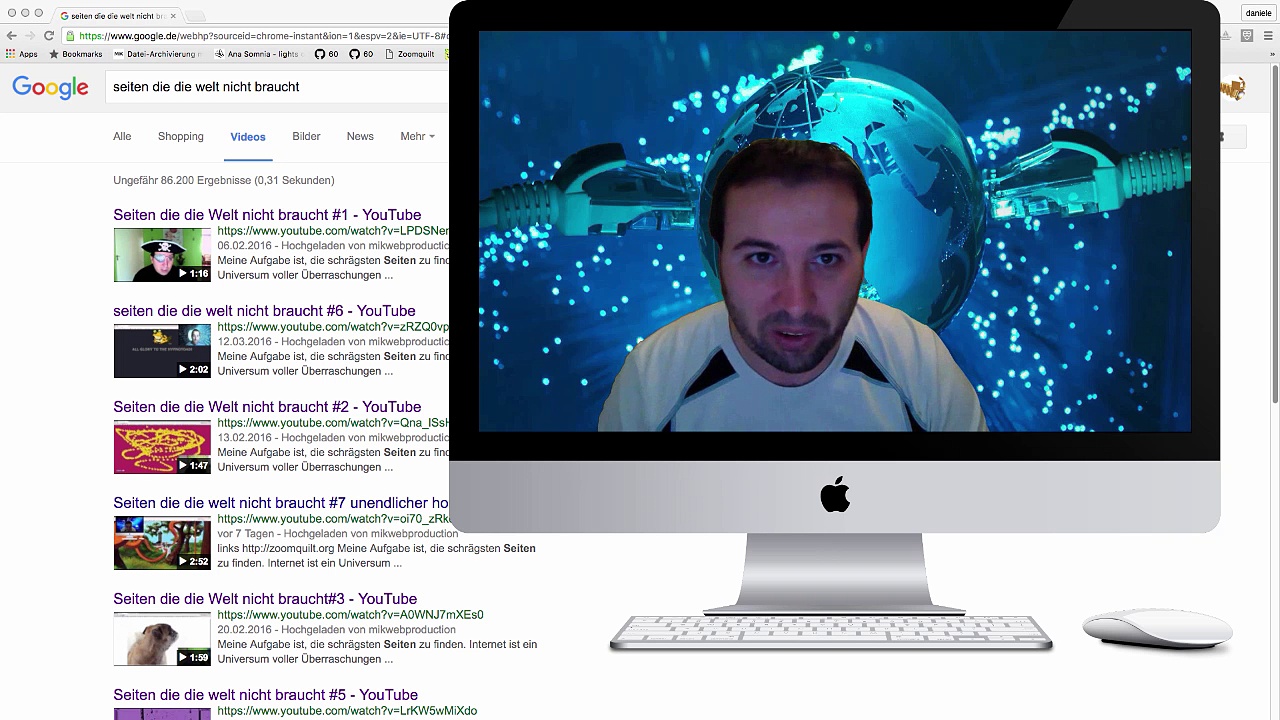This screenshot has width=1280, height=720.
Task: Close the Google search tab
Action: point(173,15)
